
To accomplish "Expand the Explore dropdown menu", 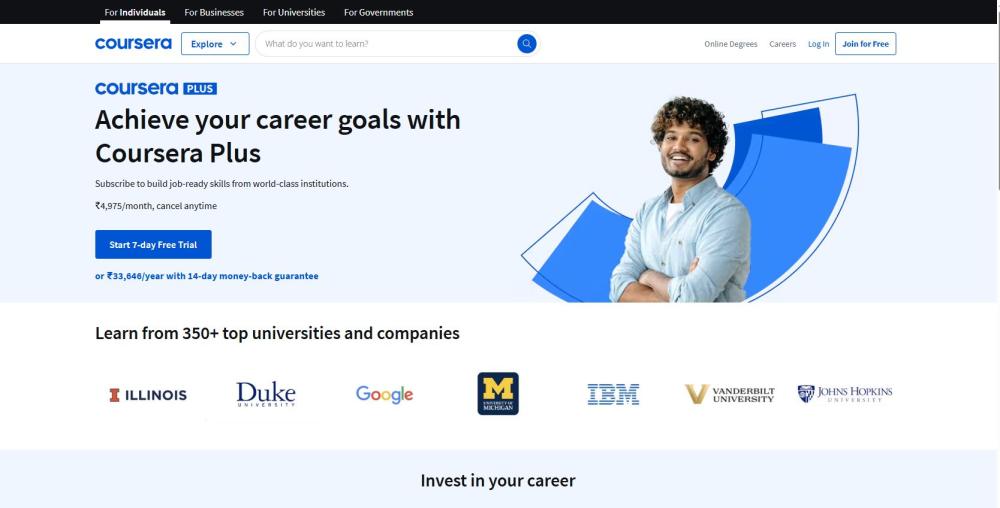I will [215, 44].
